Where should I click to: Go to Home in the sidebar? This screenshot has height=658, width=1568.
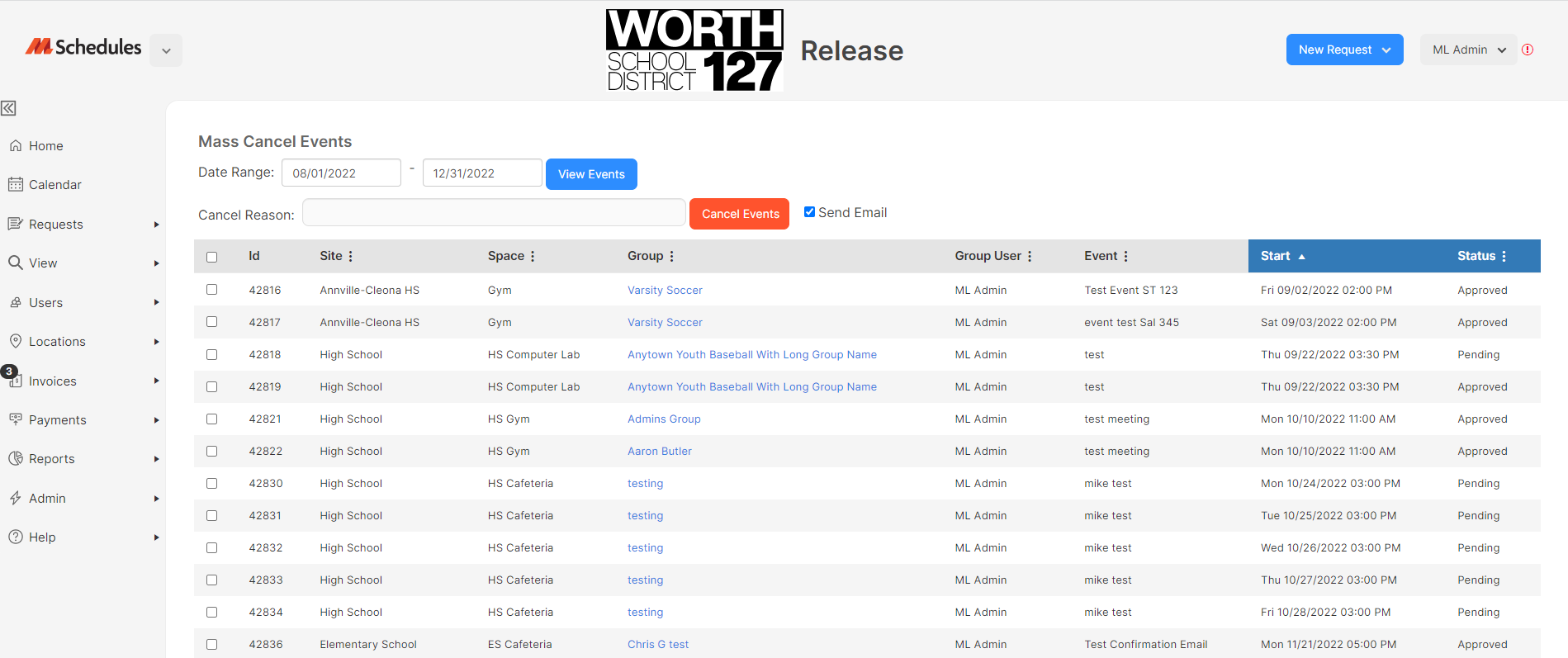[x=46, y=146]
